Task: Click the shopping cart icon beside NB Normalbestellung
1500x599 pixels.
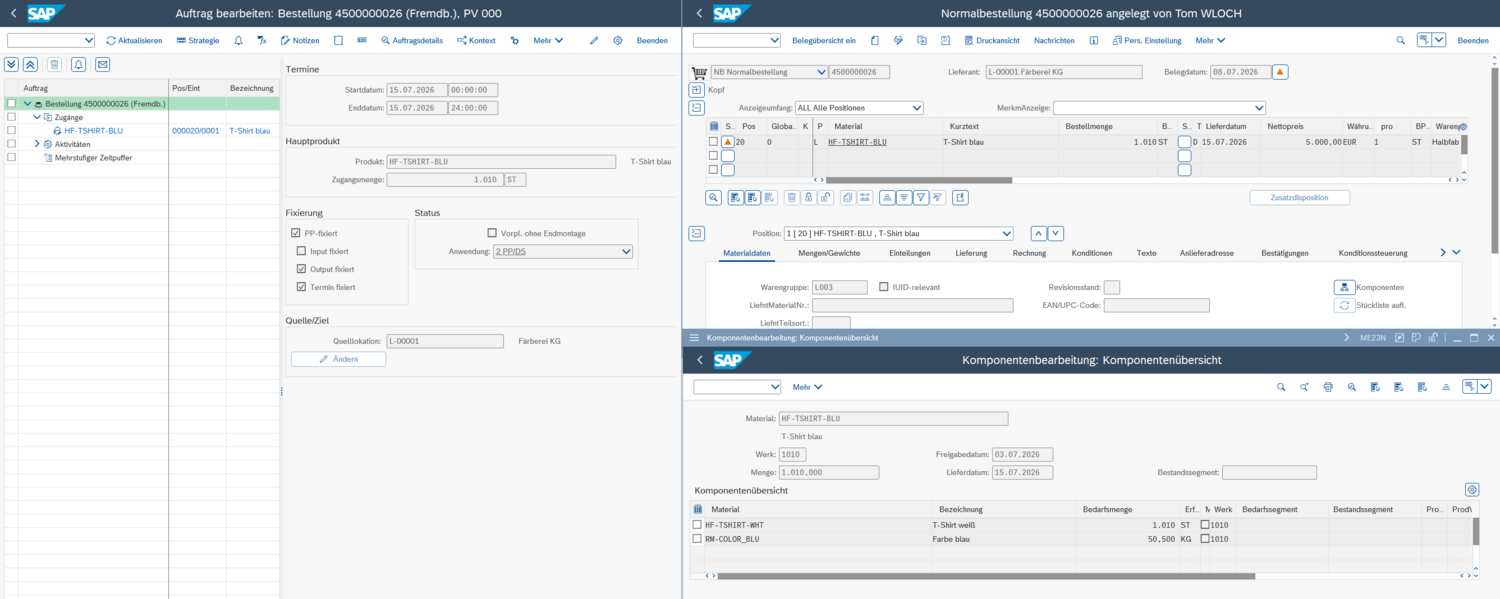Action: tap(699, 72)
